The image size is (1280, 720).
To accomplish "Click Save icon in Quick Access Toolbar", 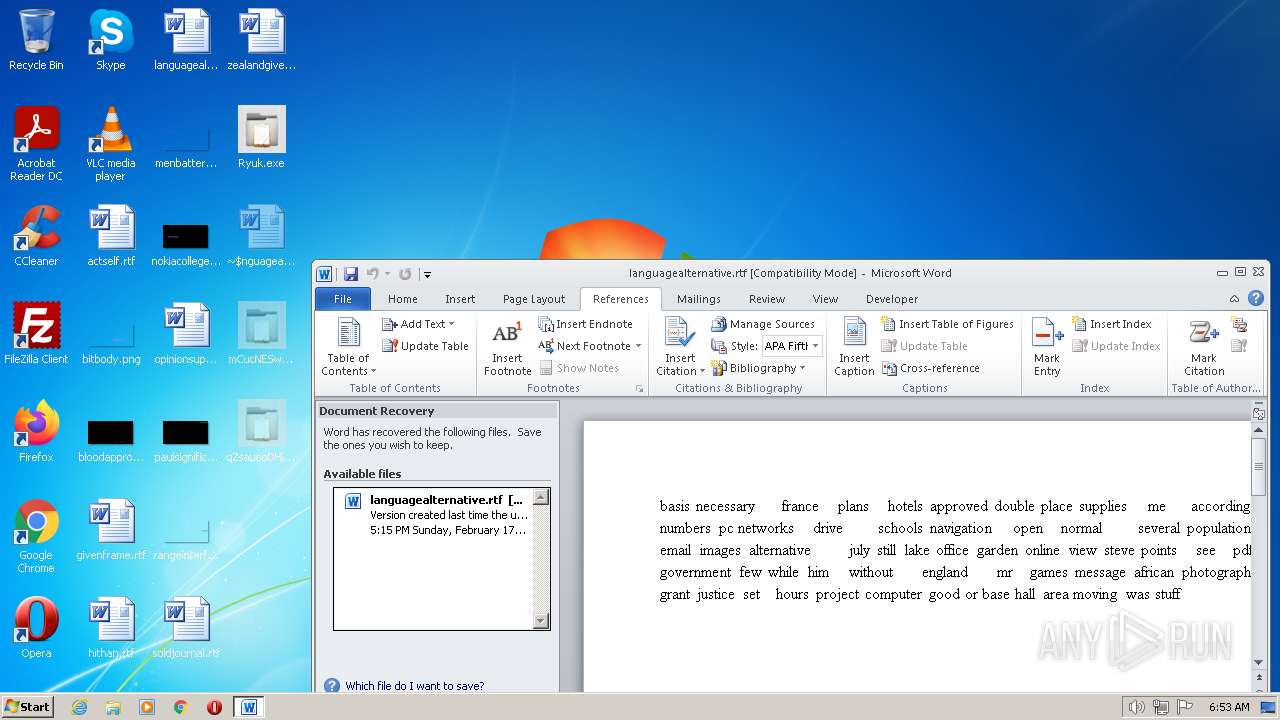I will click(351, 274).
